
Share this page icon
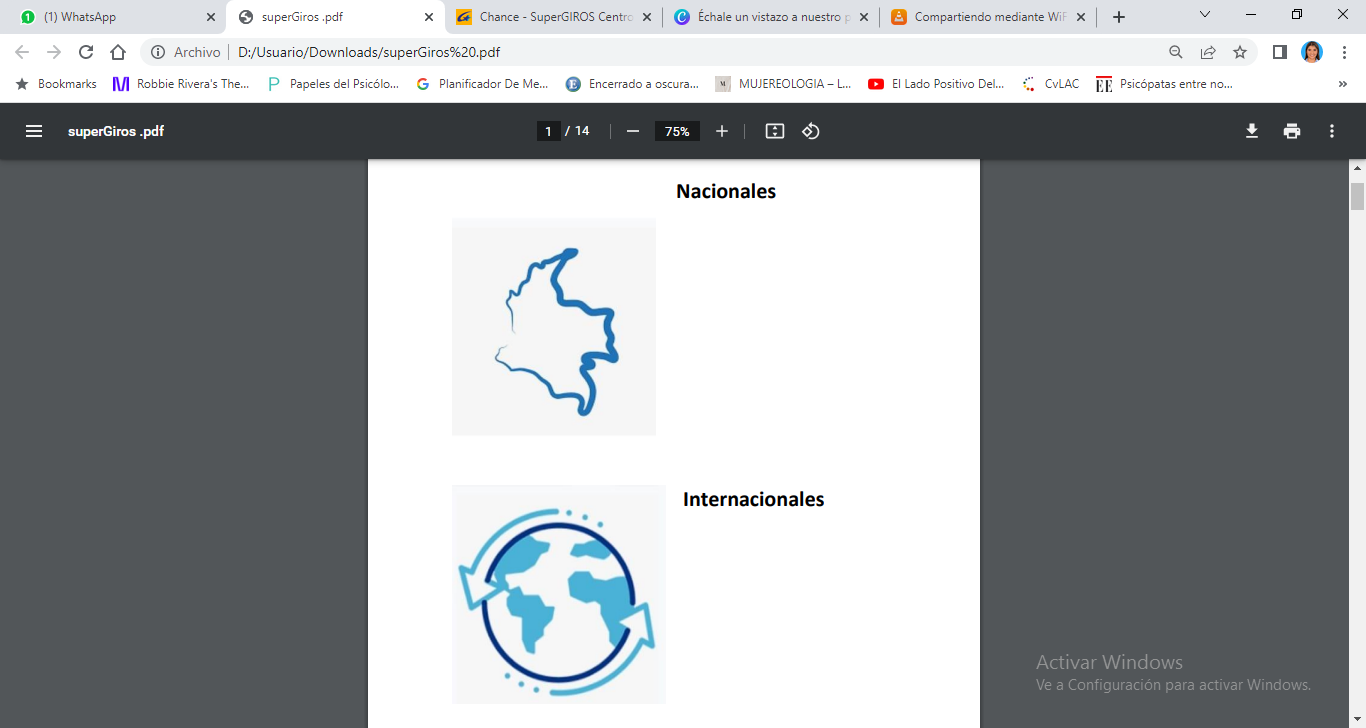click(1208, 52)
